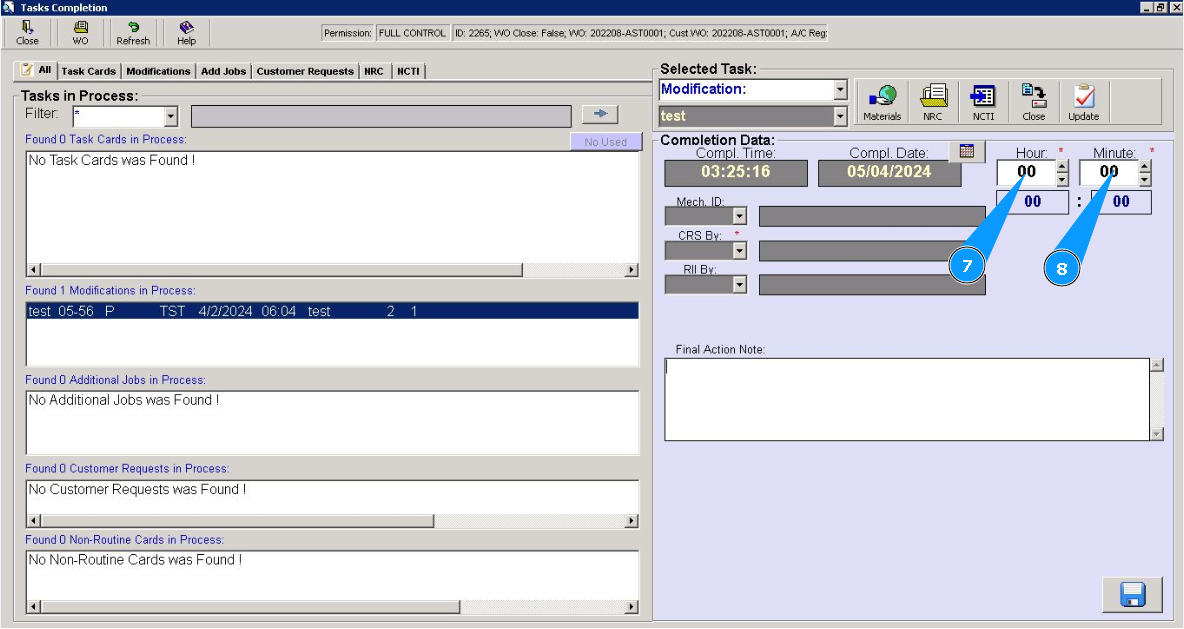The width and height of the screenshot is (1184, 629).
Task: Click the floppy disk save icon
Action: click(x=1132, y=594)
